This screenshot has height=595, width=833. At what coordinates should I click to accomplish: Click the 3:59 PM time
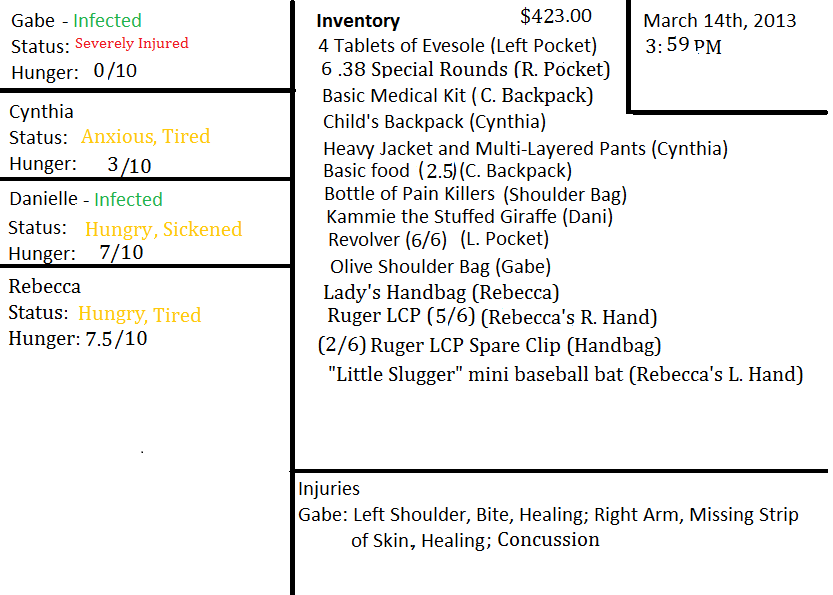(684, 46)
